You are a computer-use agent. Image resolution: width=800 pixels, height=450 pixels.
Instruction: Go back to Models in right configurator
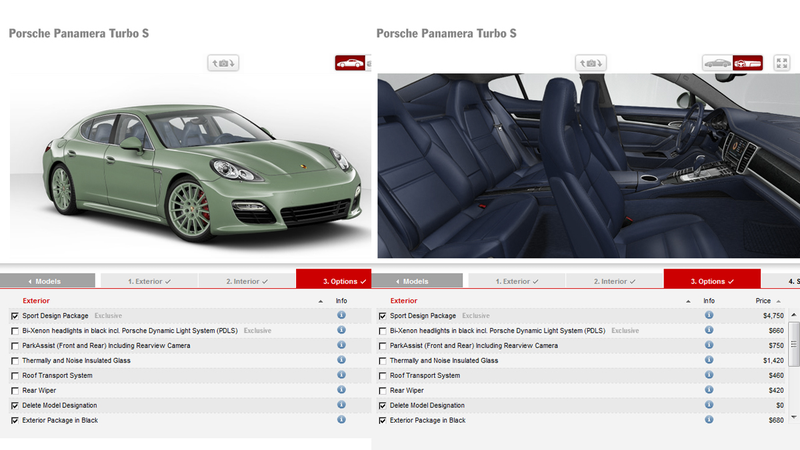pyautogui.click(x=417, y=281)
